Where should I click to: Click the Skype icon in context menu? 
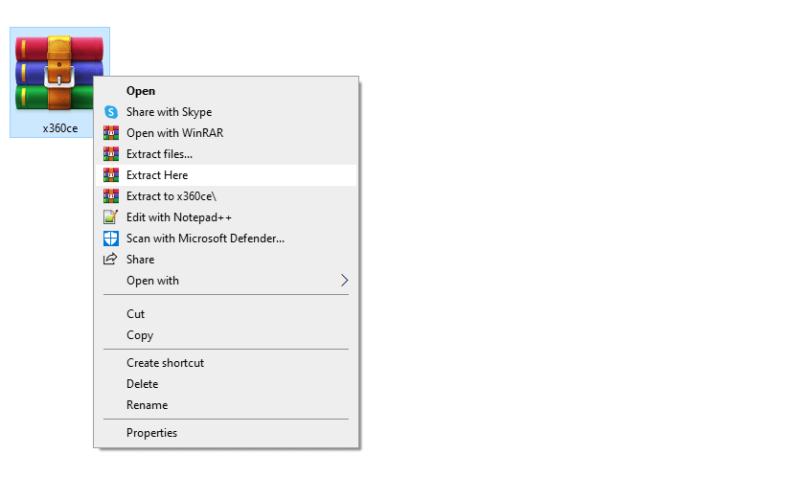(x=111, y=112)
